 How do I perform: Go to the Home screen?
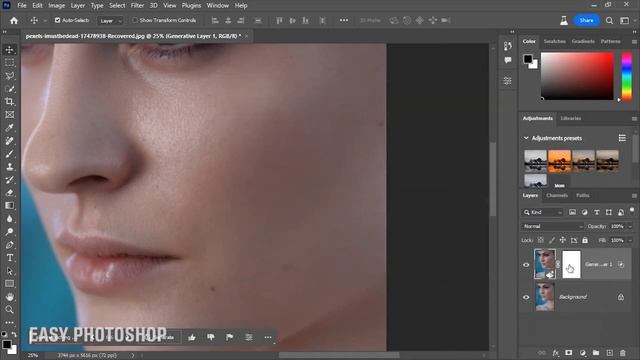(x=14, y=20)
